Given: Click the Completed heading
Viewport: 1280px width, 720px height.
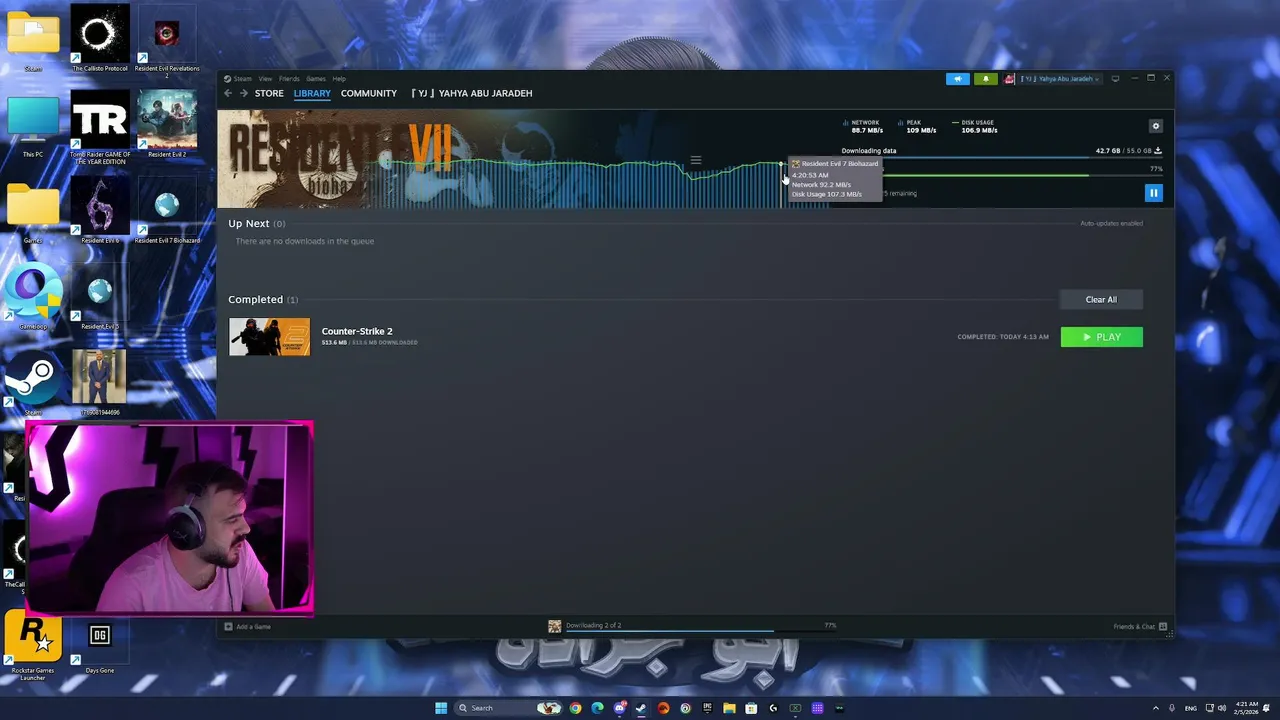Looking at the screenshot, I should coord(255,299).
